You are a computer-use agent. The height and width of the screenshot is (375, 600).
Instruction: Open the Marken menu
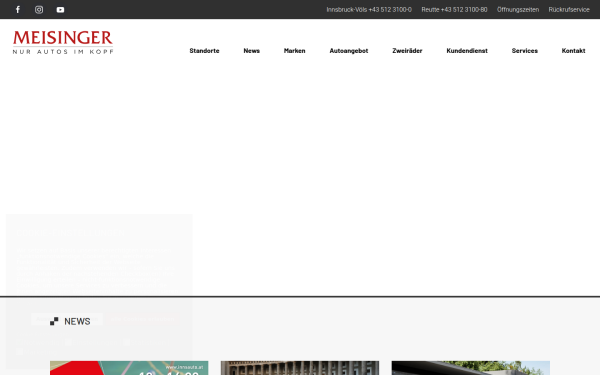294,51
